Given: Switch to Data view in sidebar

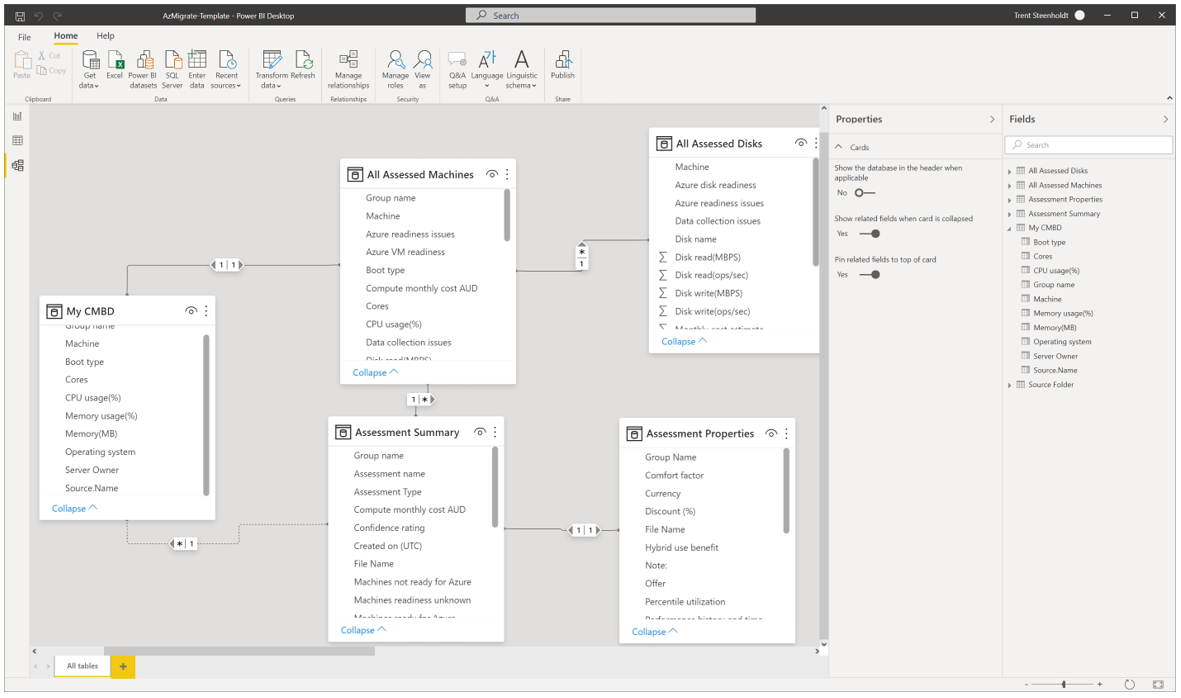Looking at the screenshot, I should point(17,141).
